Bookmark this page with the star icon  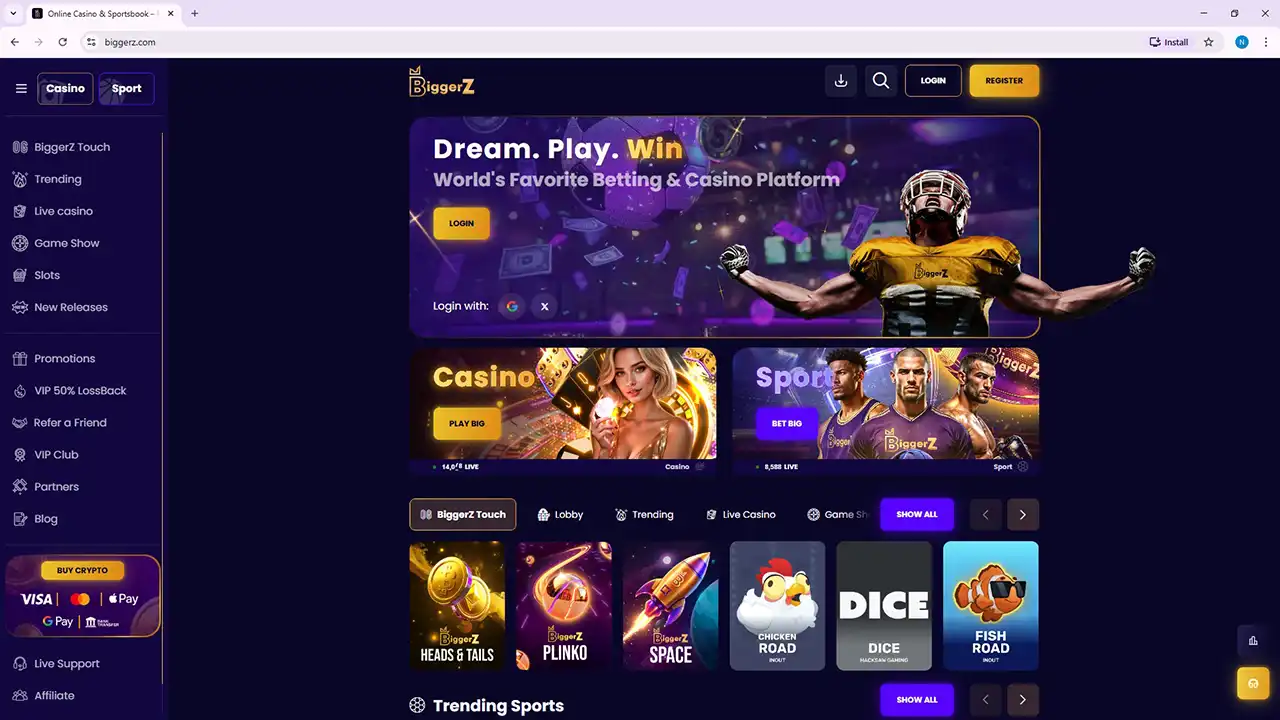click(1209, 42)
